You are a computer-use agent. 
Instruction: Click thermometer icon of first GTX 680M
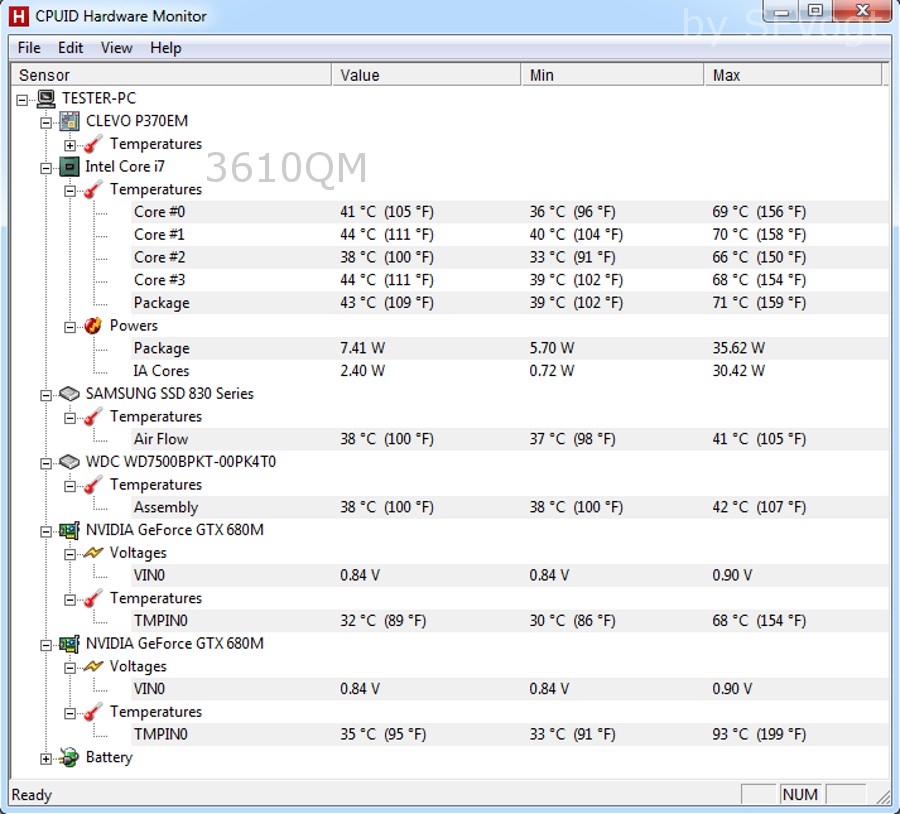pyautogui.click(x=93, y=598)
